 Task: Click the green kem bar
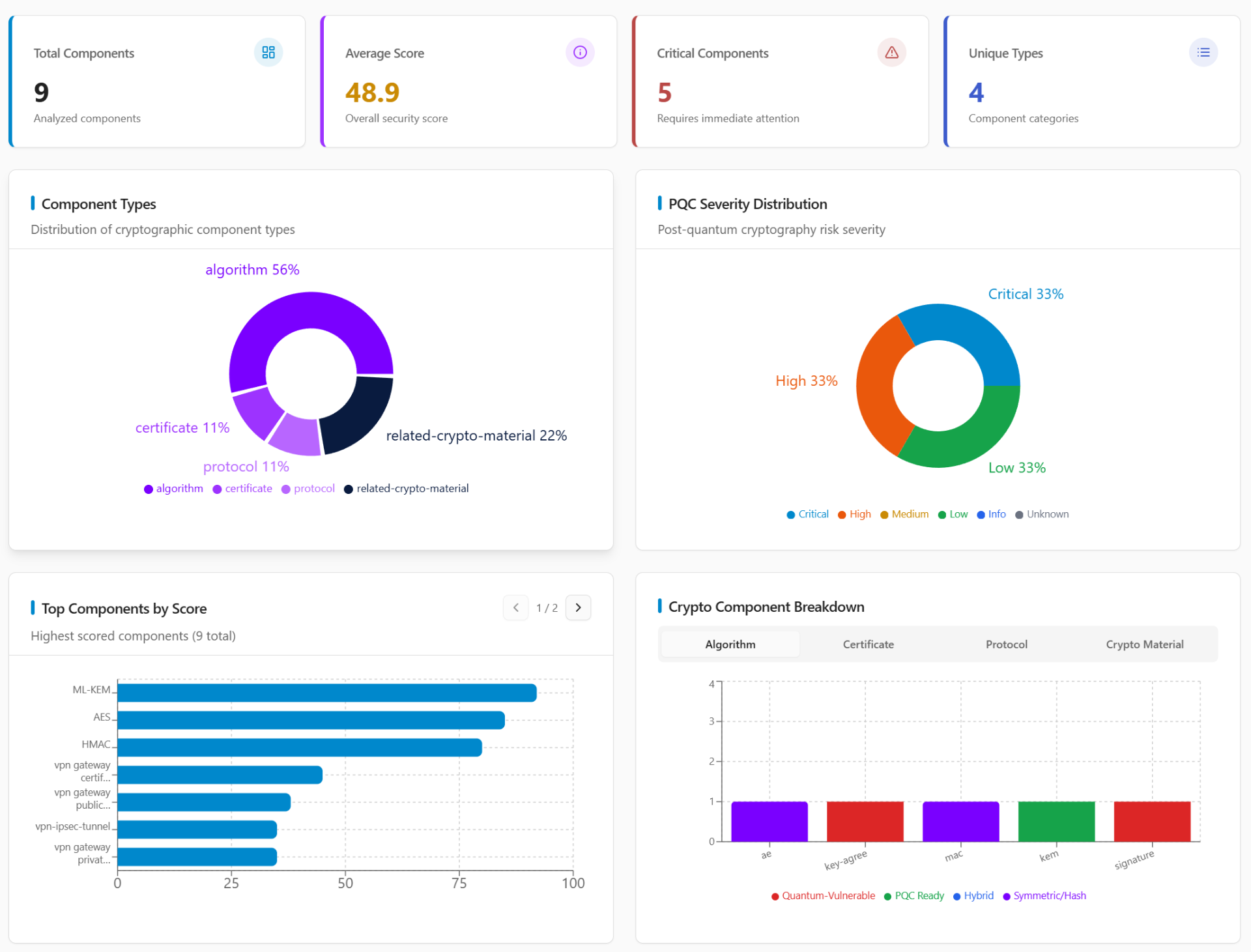point(1056,821)
